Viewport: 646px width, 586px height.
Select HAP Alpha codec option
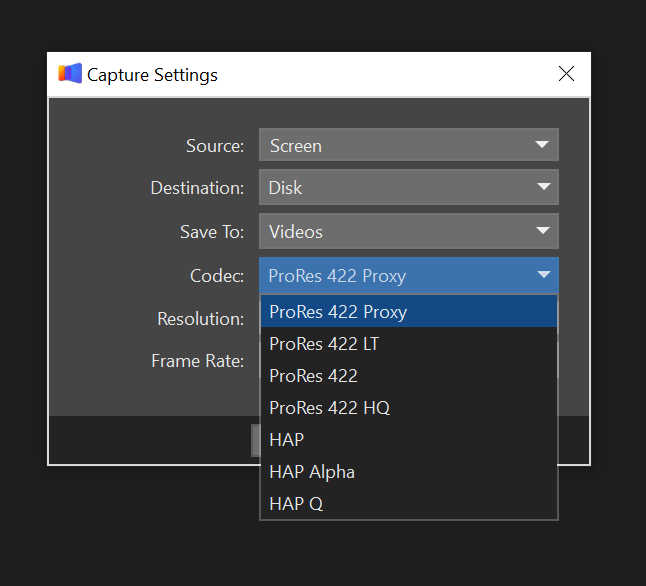[409, 471]
